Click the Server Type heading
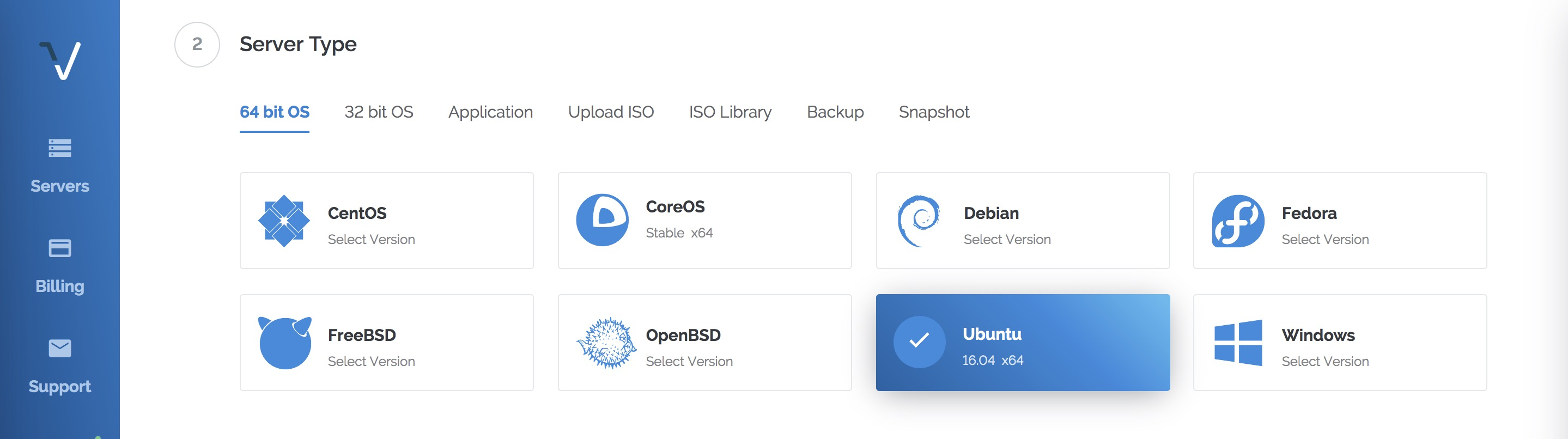The image size is (1568, 439). [x=297, y=45]
